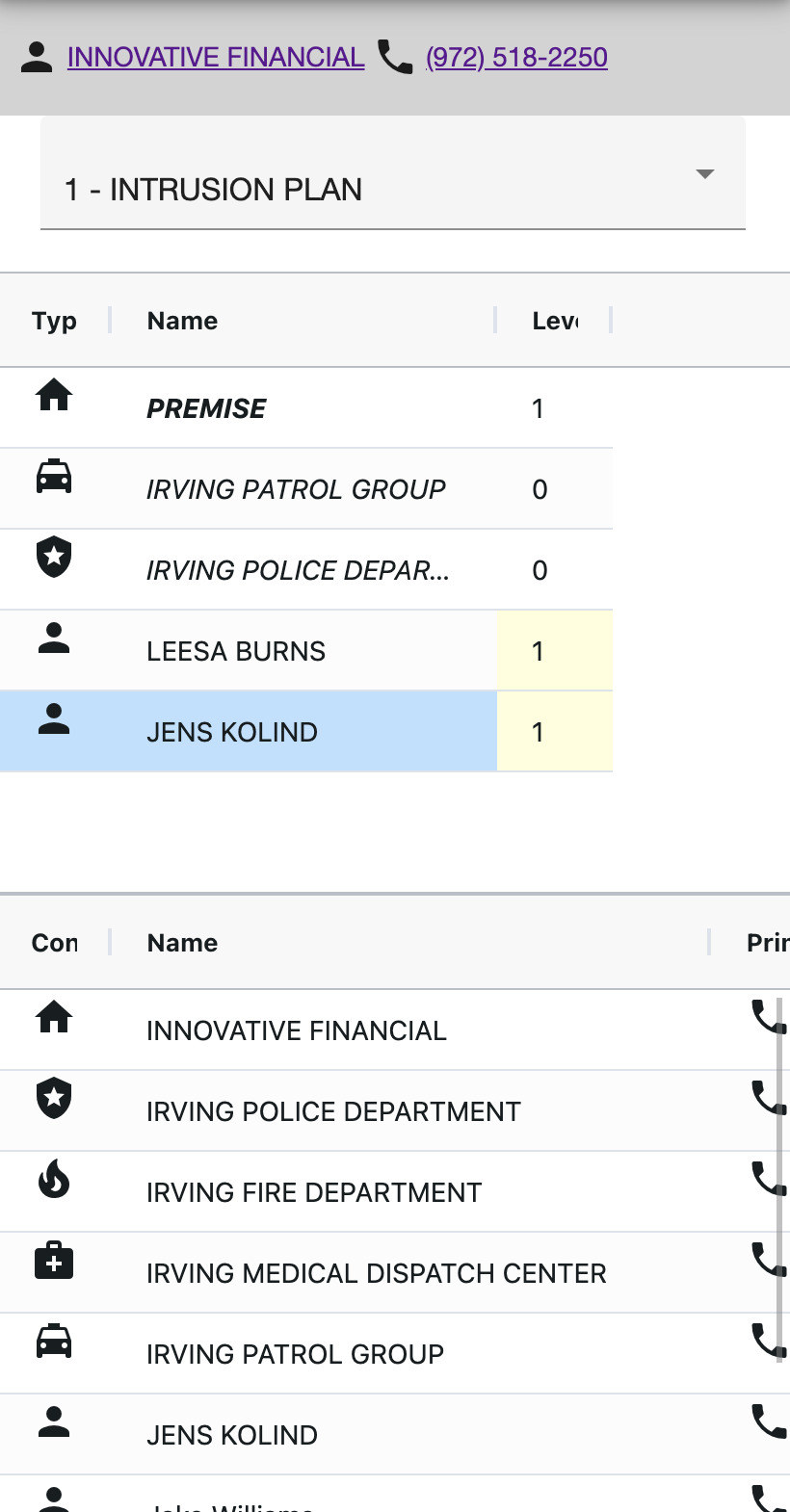
Task: Click phone icon for IRVING PATROL GROUP contact
Action: pyautogui.click(x=769, y=1341)
